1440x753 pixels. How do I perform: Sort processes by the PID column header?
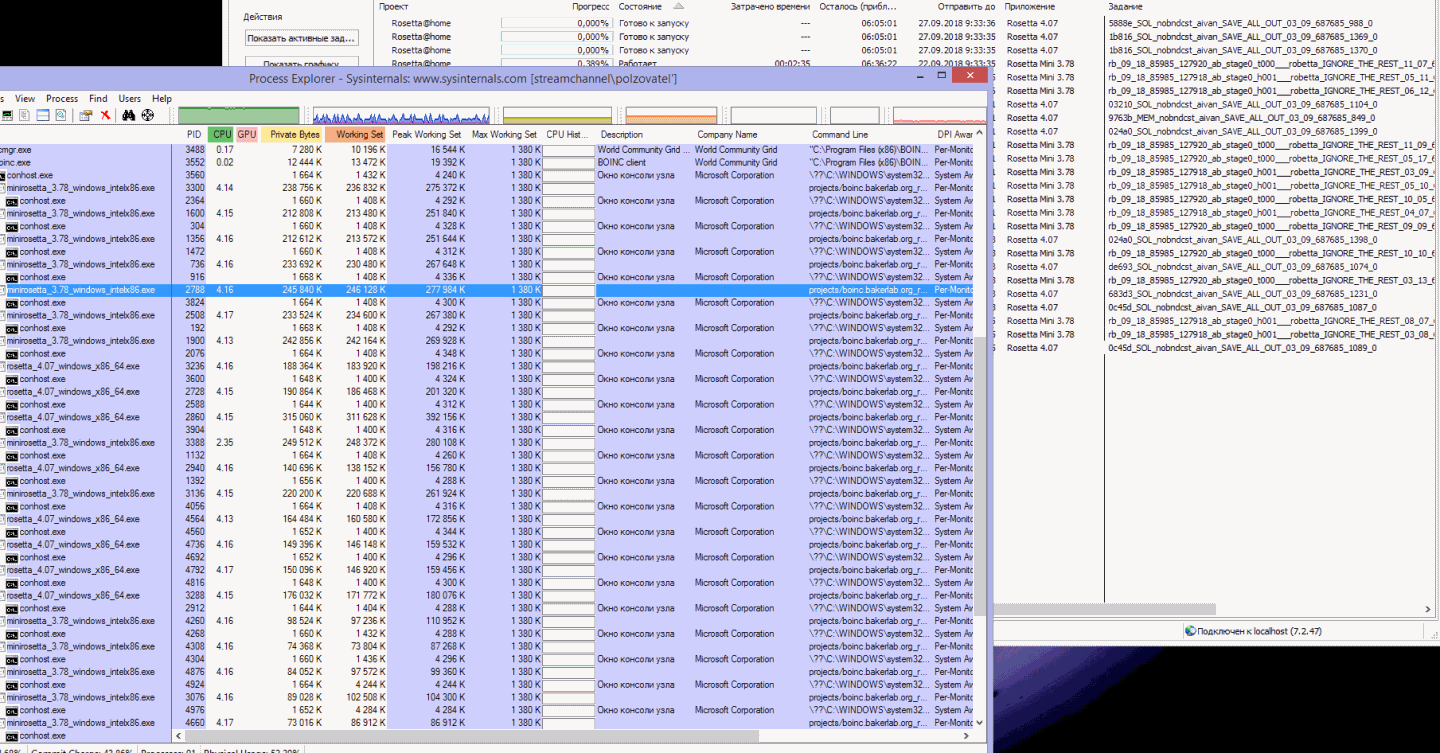pos(194,134)
